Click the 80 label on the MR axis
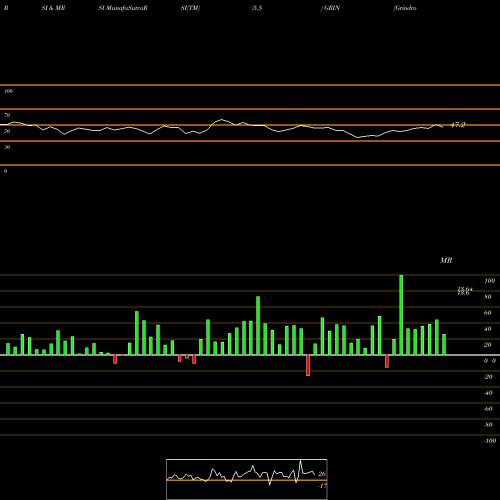Screen dimensions: 500x500 point(488,297)
